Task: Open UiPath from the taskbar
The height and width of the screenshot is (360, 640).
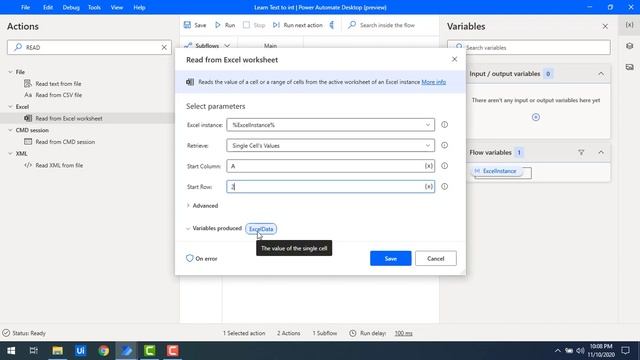Action: [80, 351]
